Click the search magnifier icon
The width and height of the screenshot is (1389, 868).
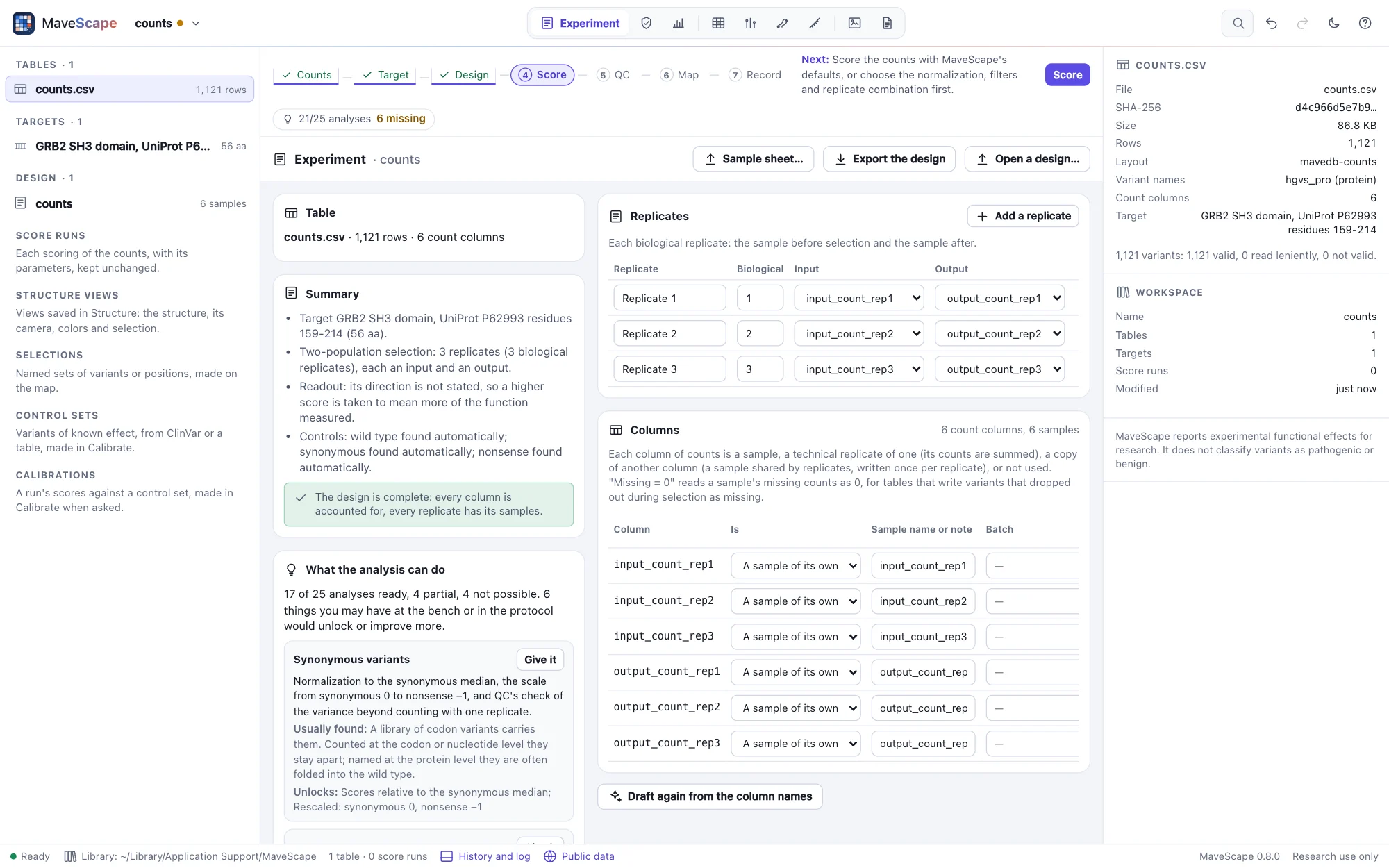click(1238, 23)
